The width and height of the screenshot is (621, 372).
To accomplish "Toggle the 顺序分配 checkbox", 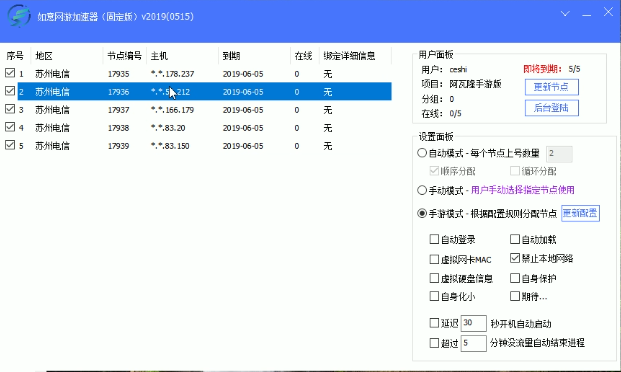I will 434,171.
